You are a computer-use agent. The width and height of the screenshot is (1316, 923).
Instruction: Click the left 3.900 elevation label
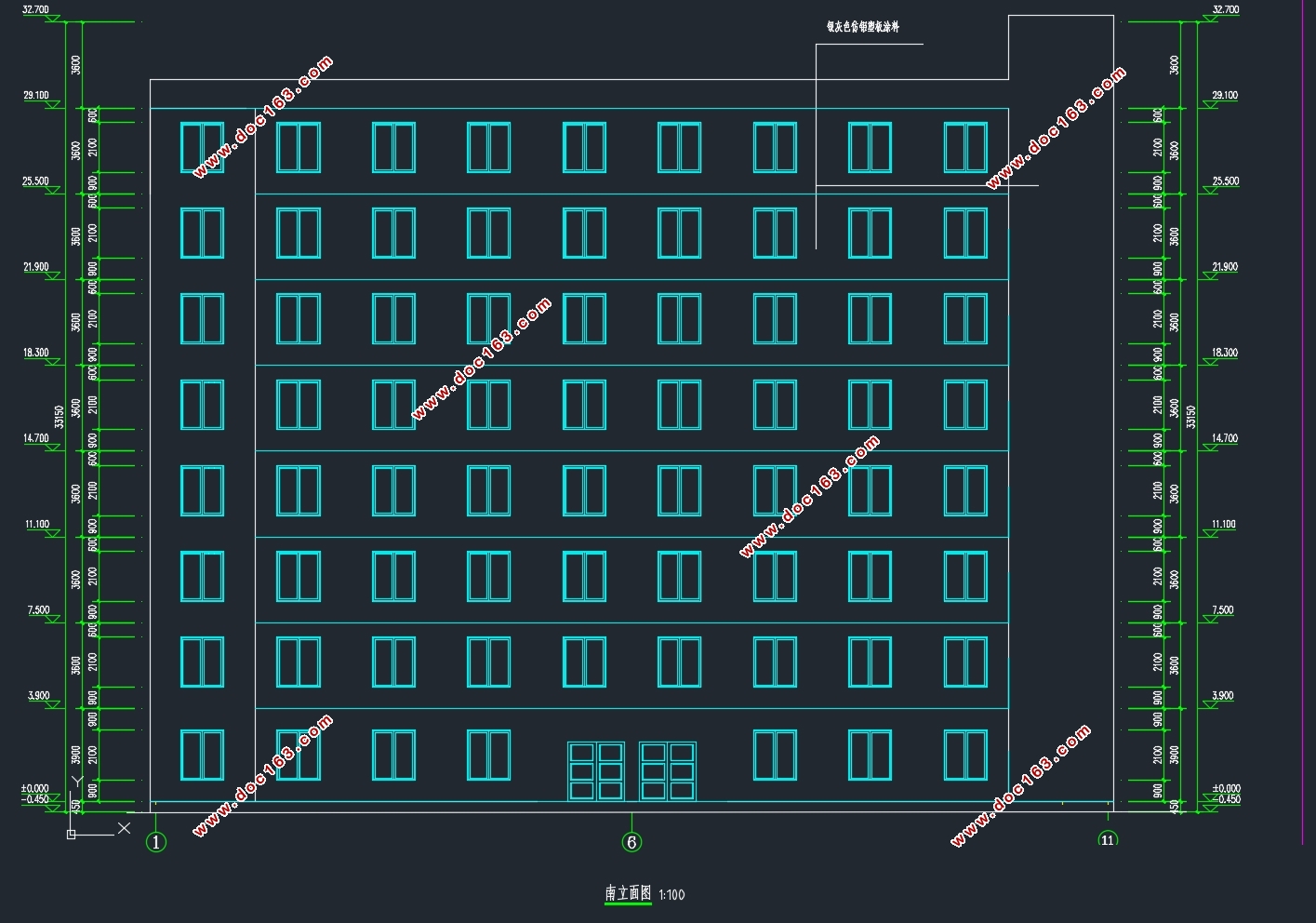[x=38, y=696]
